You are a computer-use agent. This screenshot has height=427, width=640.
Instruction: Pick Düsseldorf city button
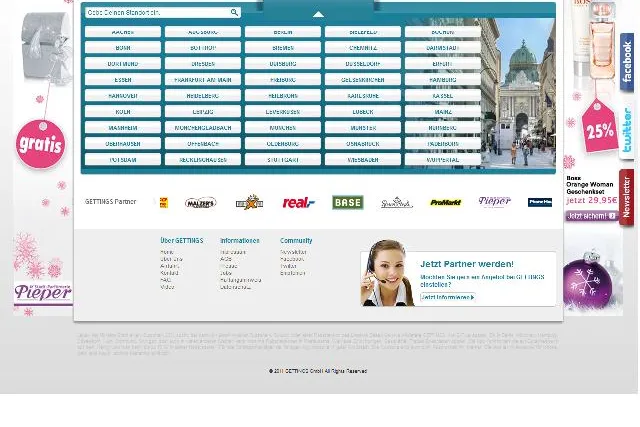[363, 64]
